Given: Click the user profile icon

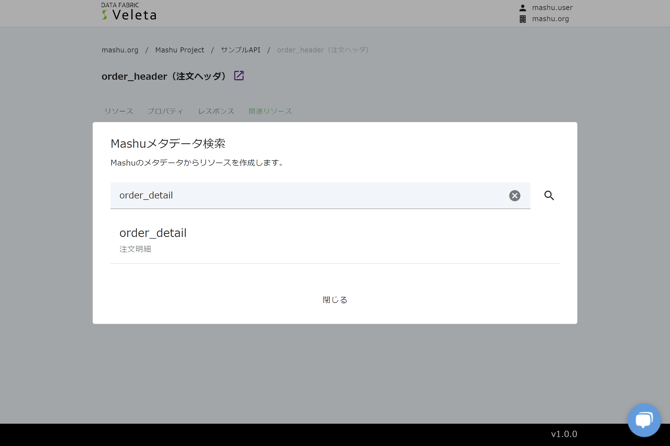Looking at the screenshot, I should coord(522,8).
